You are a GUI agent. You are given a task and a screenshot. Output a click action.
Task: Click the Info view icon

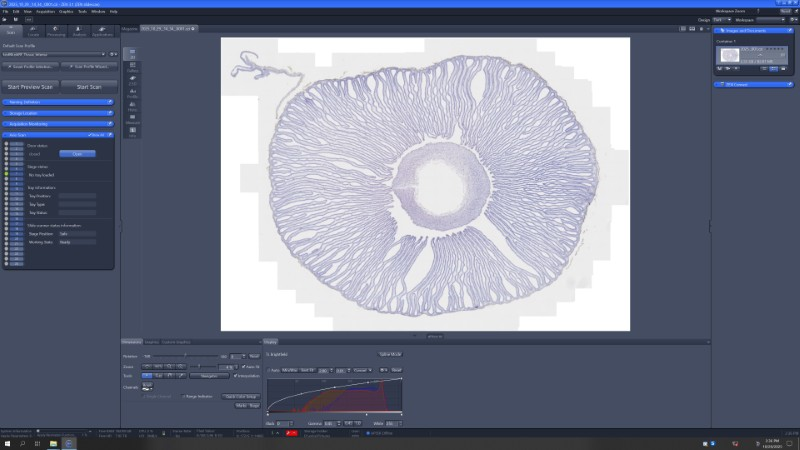(x=132, y=131)
